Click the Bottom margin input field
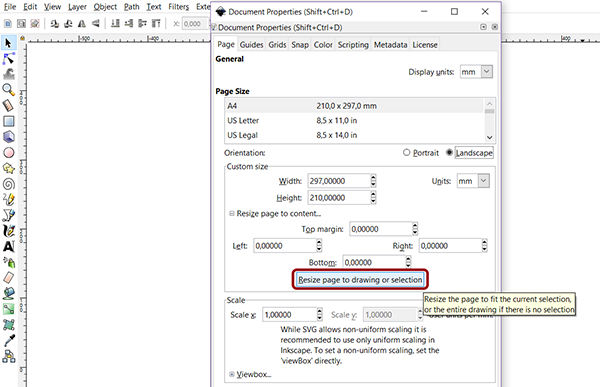The height and width of the screenshot is (387, 600). (374, 262)
